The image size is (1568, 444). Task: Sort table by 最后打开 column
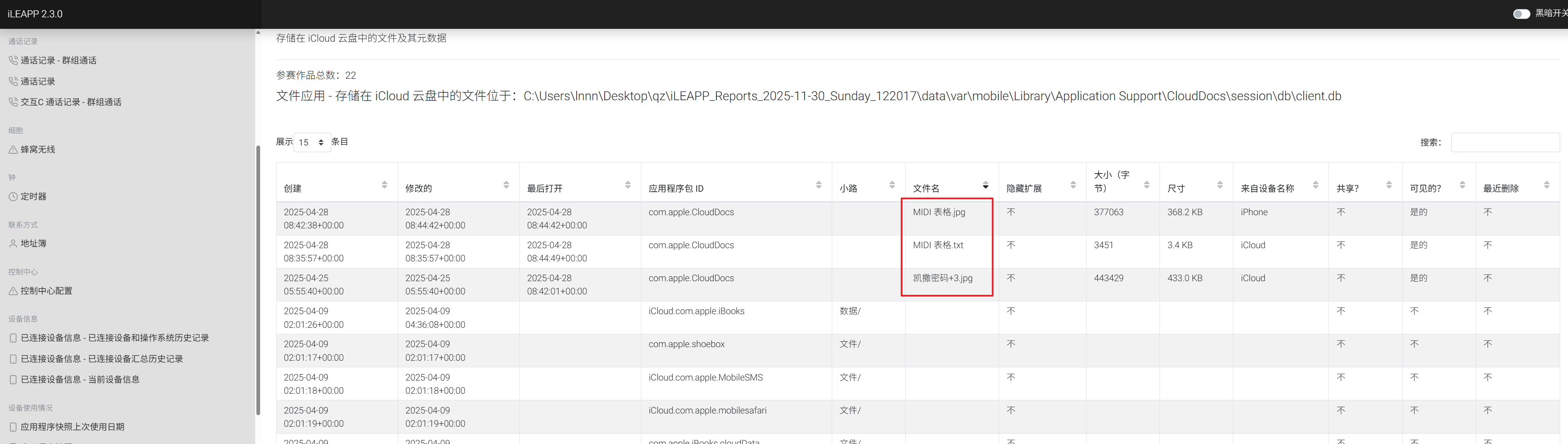(580, 182)
